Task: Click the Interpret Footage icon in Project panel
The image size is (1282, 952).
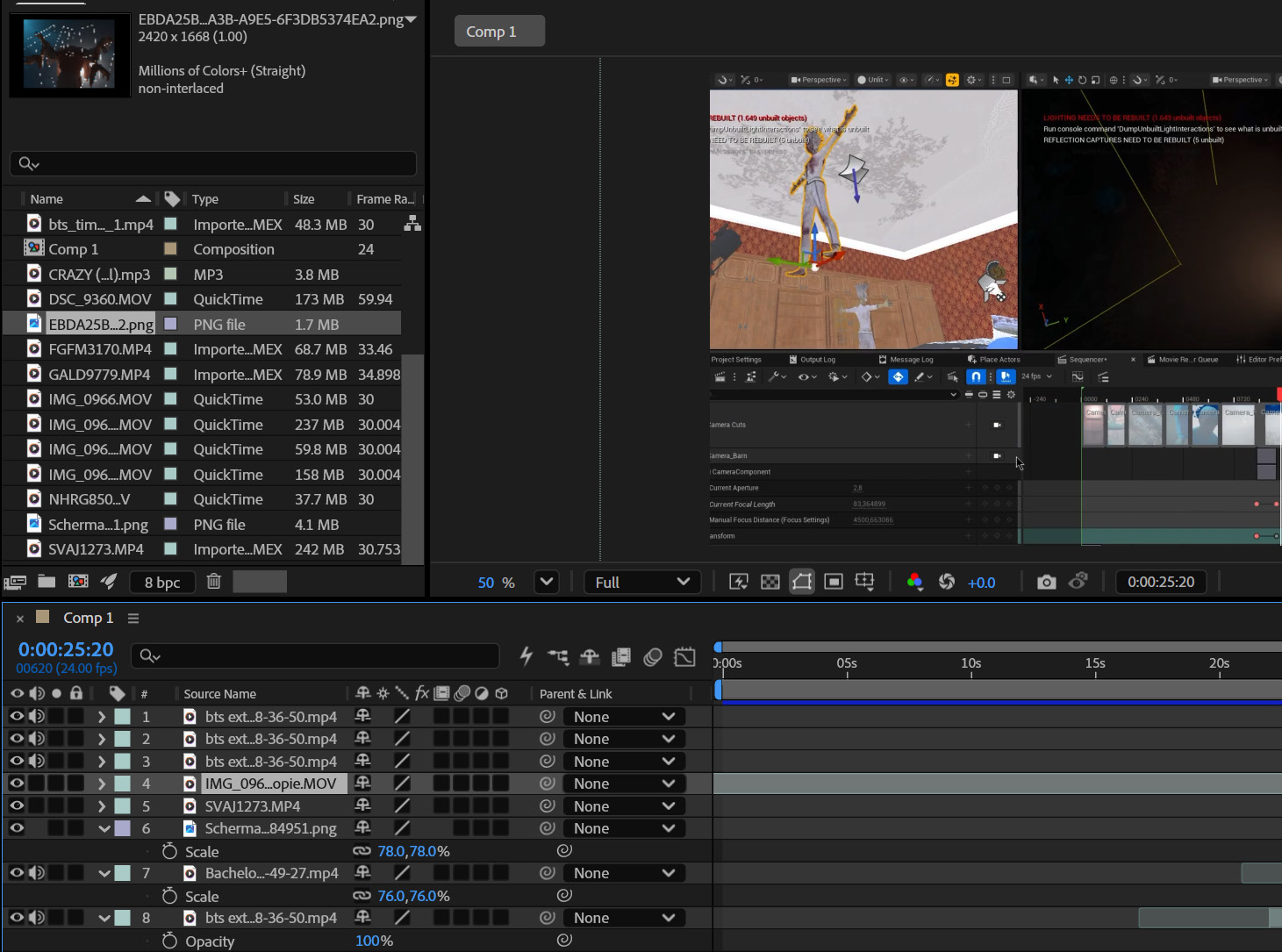Action: tap(15, 582)
